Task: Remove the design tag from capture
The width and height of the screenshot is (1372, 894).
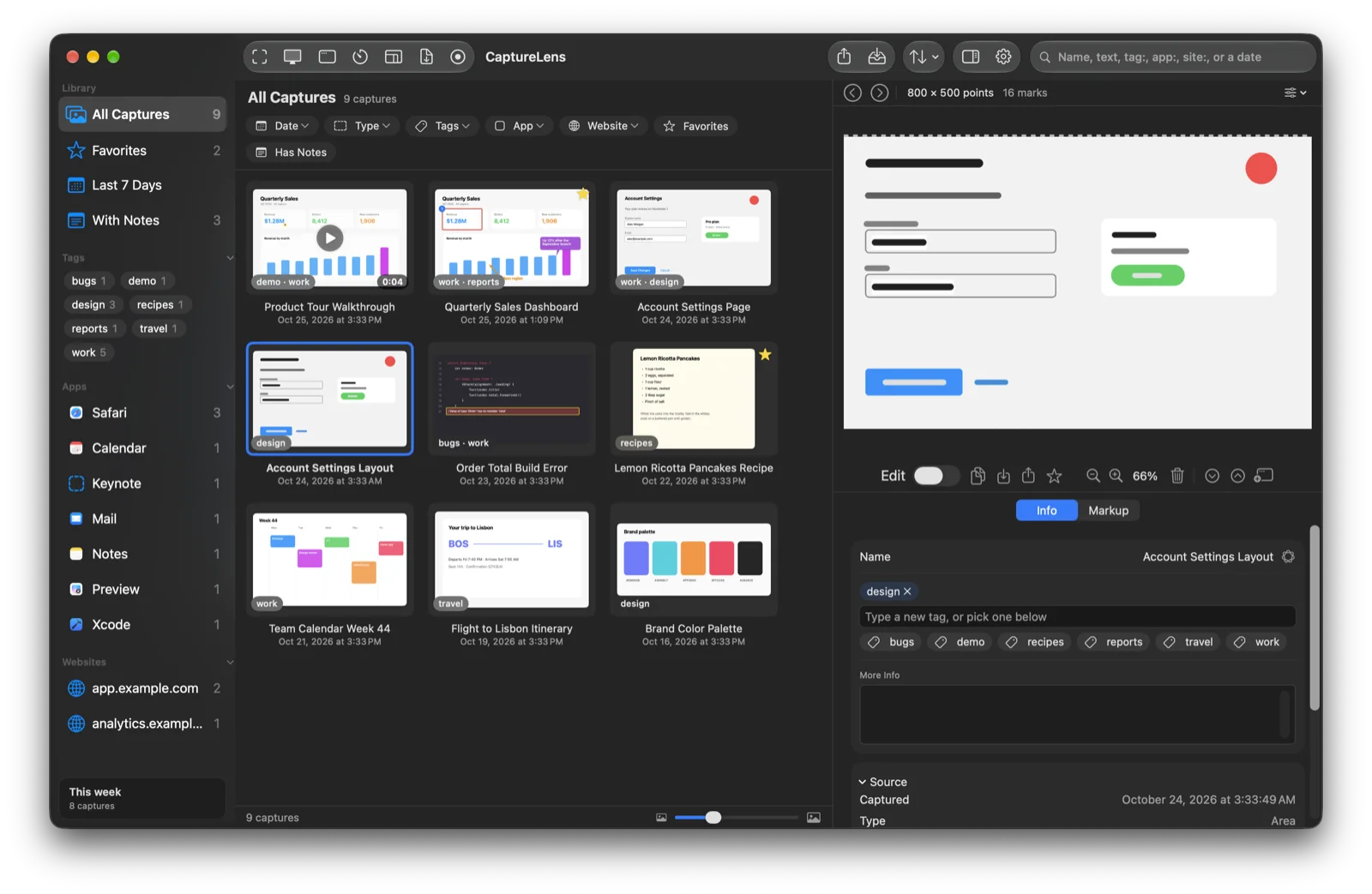Action: (907, 591)
